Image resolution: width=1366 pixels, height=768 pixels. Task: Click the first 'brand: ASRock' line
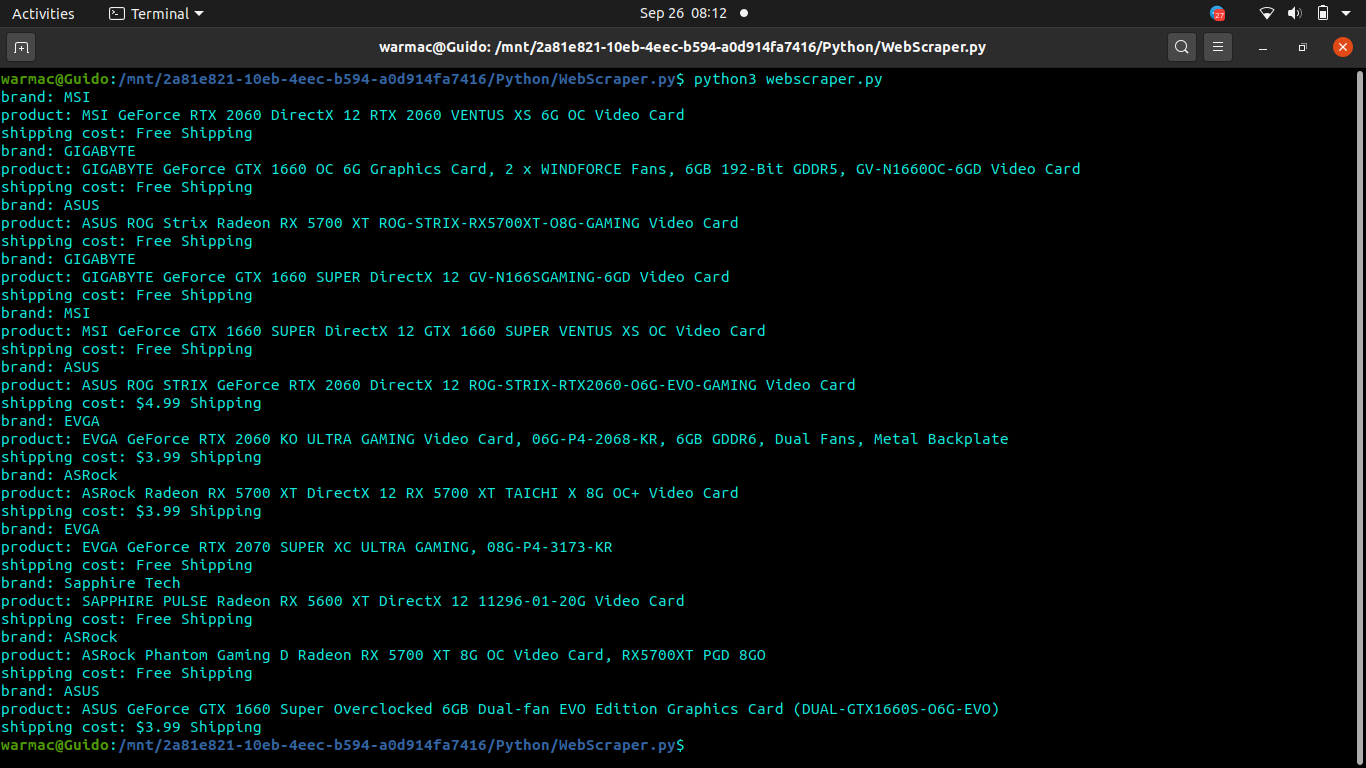[59, 475]
